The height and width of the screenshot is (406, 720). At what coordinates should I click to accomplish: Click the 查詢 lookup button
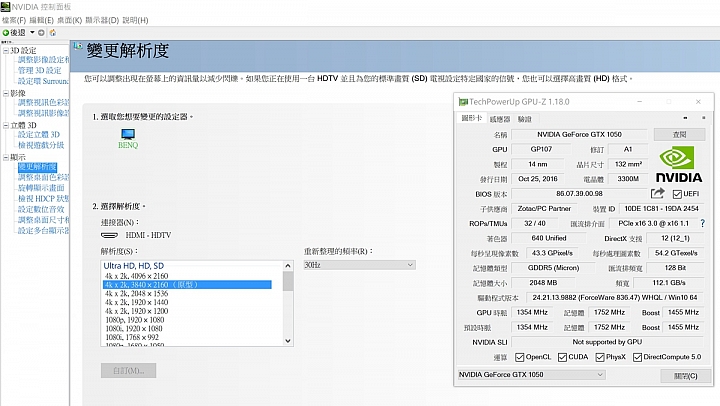tap(679, 135)
